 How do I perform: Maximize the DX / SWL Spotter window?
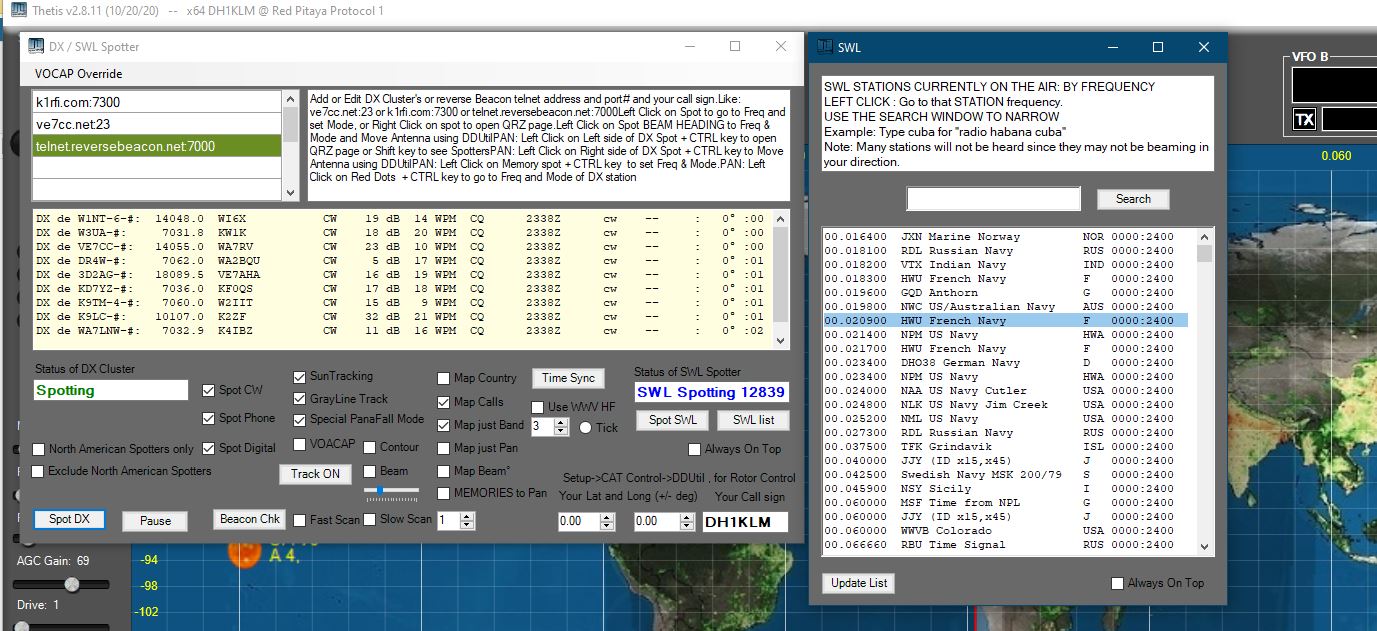(x=735, y=46)
